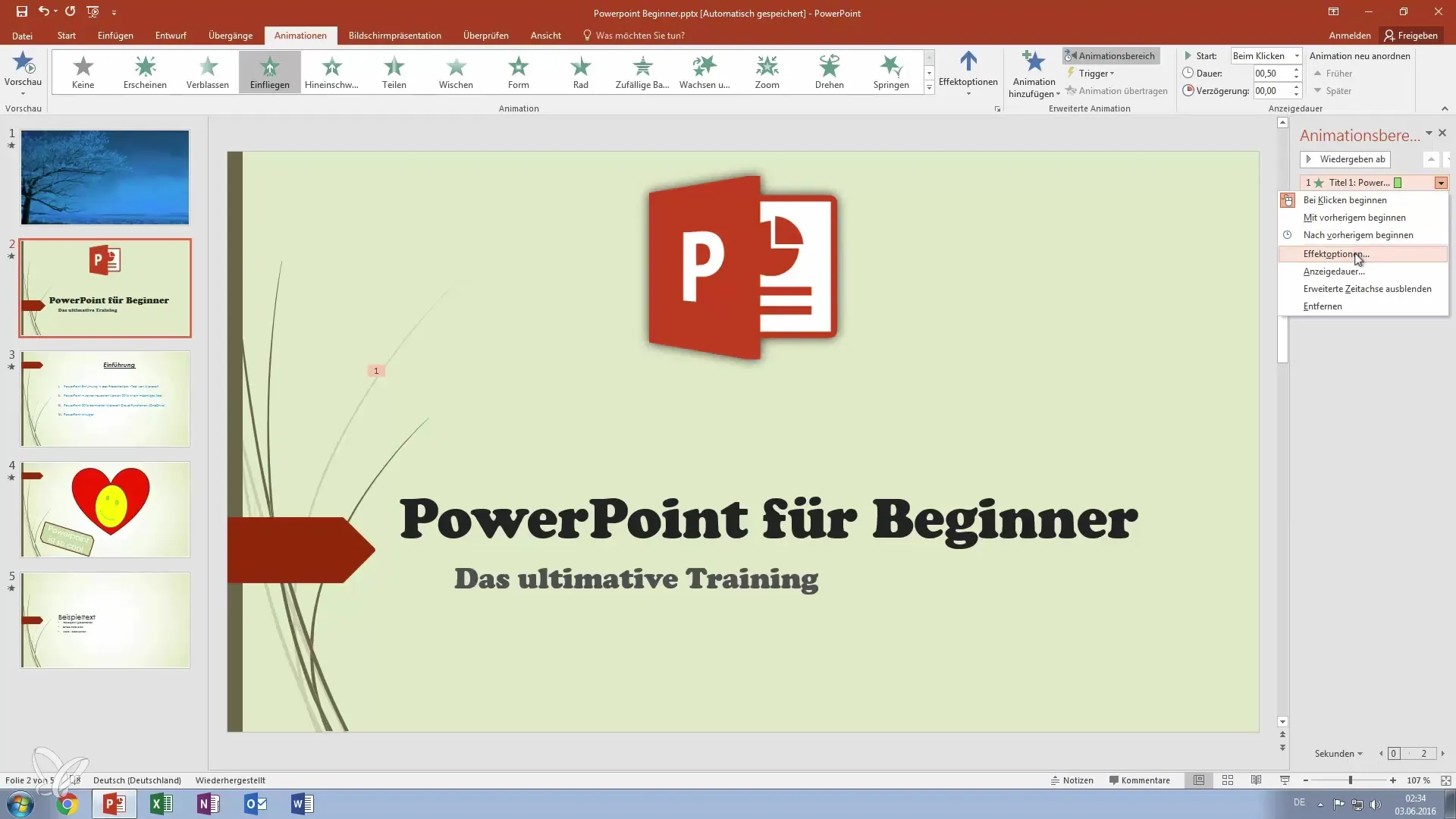Switch to the Übergänge tab
Image resolution: width=1456 pixels, height=819 pixels.
coord(231,35)
